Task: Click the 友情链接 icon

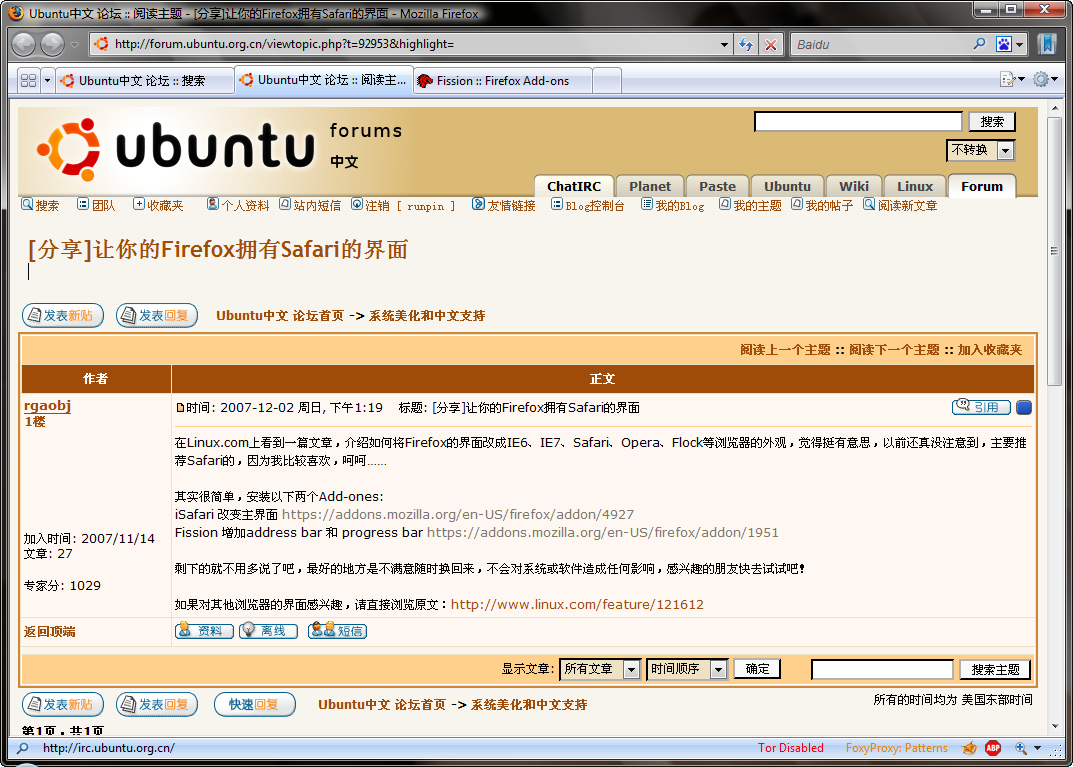Action: point(478,204)
